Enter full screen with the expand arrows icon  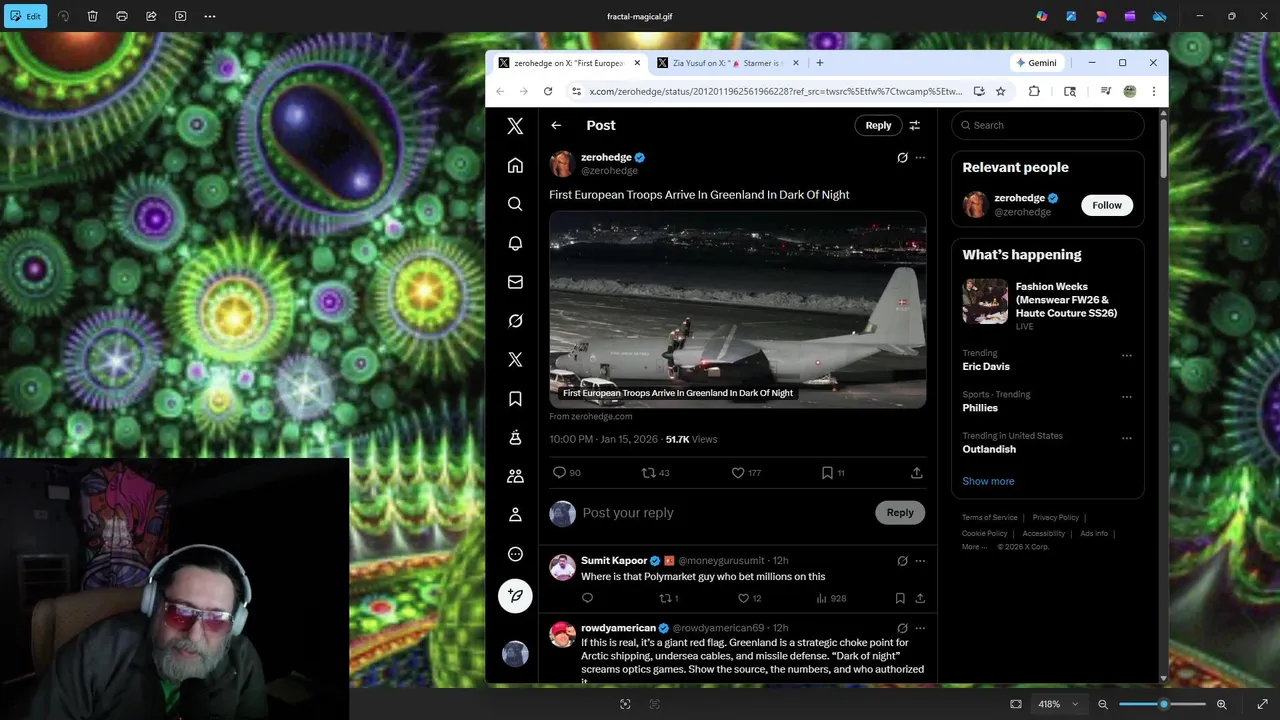tap(1262, 704)
